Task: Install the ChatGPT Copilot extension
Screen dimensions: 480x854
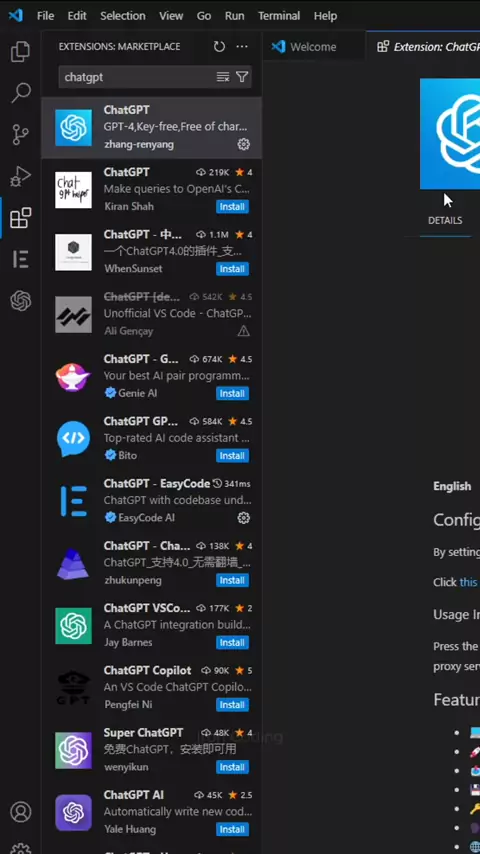Action: click(x=233, y=705)
